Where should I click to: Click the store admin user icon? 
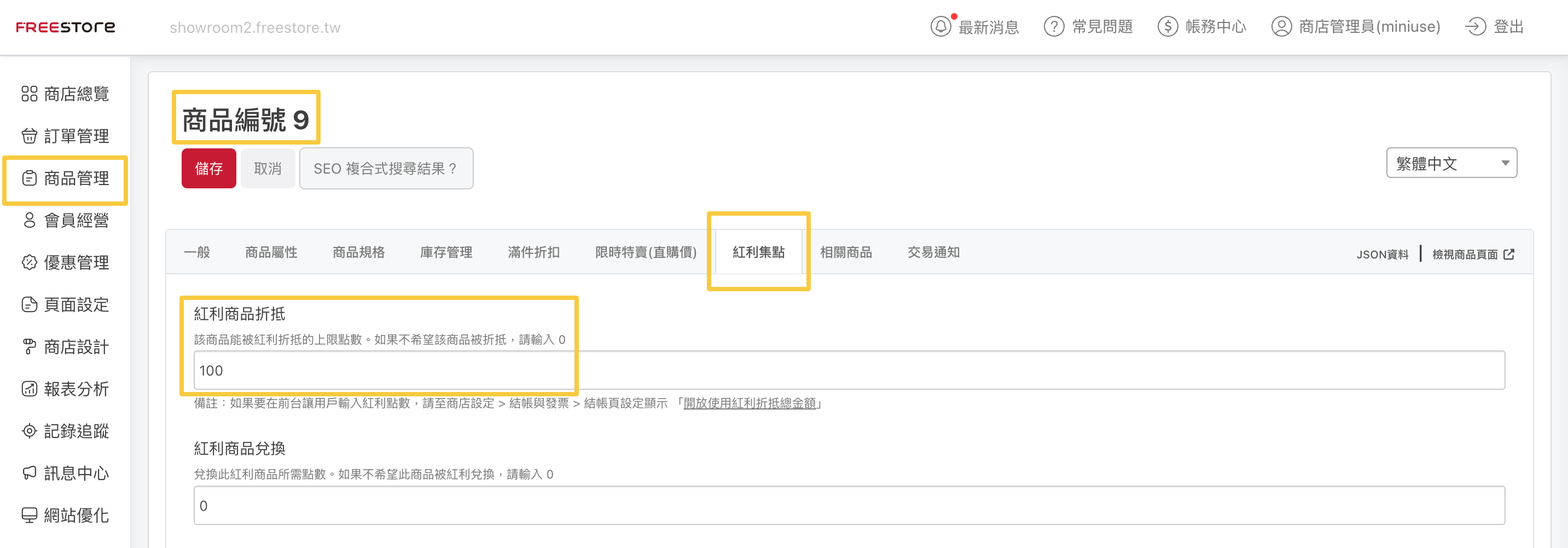point(1281,27)
